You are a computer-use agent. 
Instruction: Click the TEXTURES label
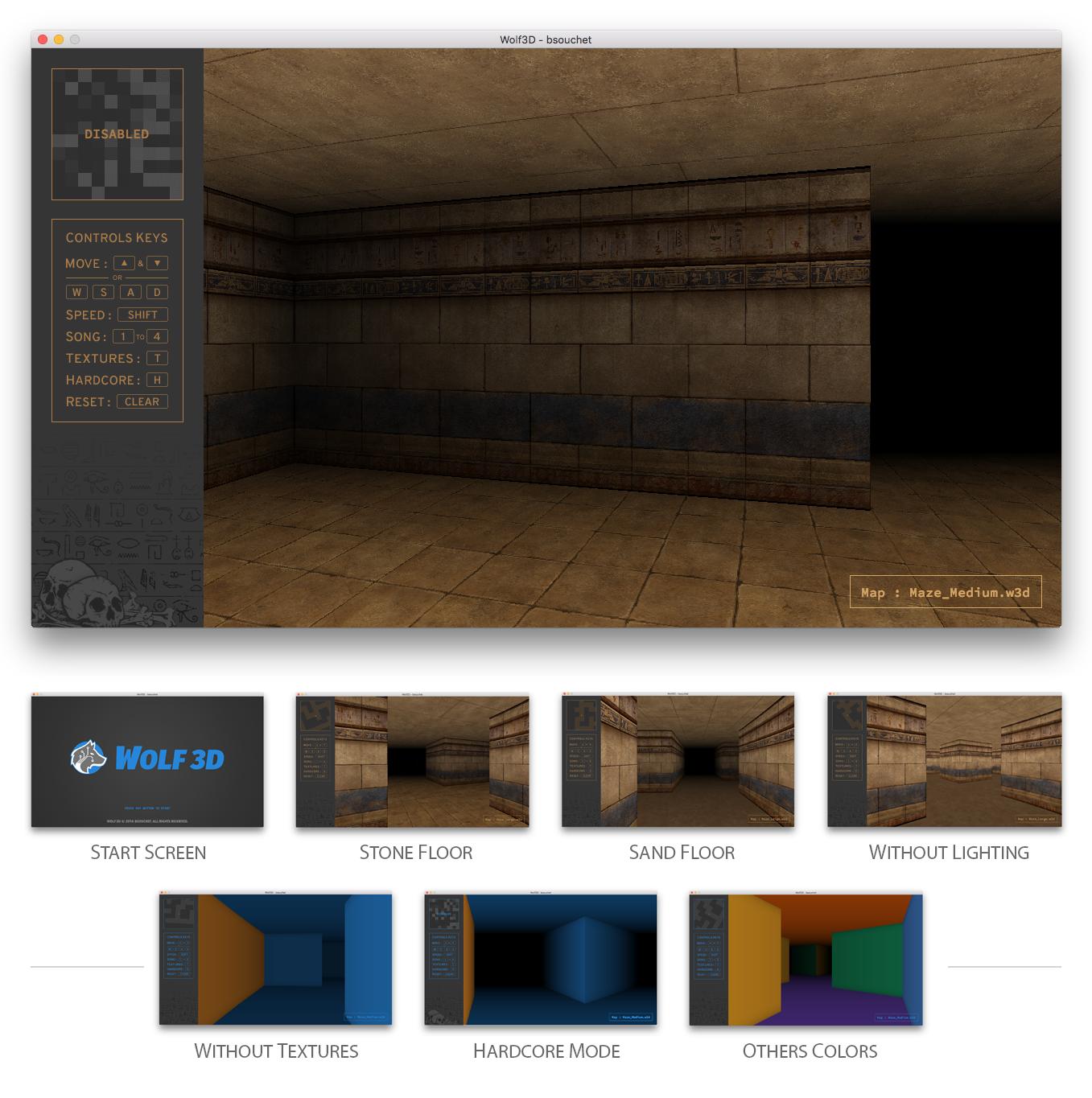[x=102, y=359]
